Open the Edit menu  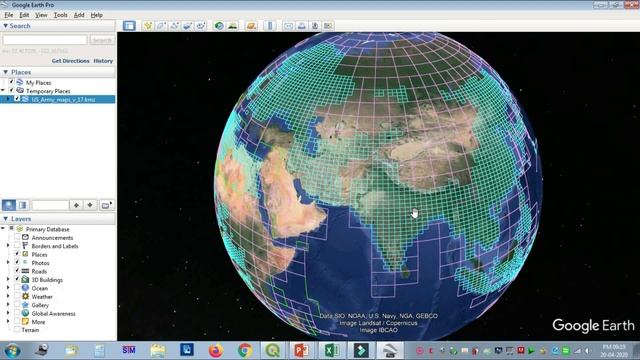tap(24, 15)
